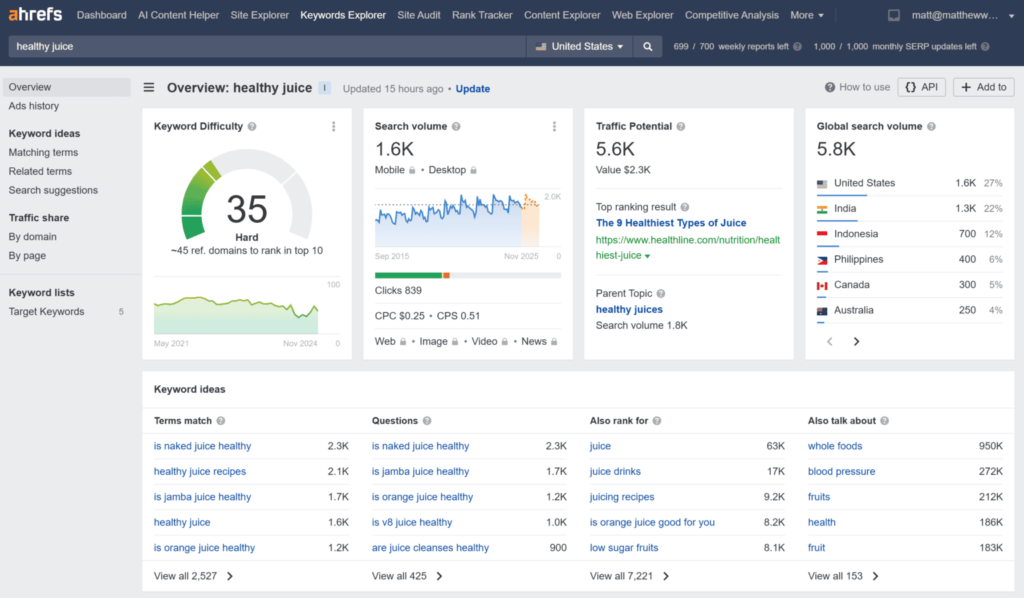Viewport: 1024px width, 598px height.
Task: Click the Update link
Action: coord(473,89)
